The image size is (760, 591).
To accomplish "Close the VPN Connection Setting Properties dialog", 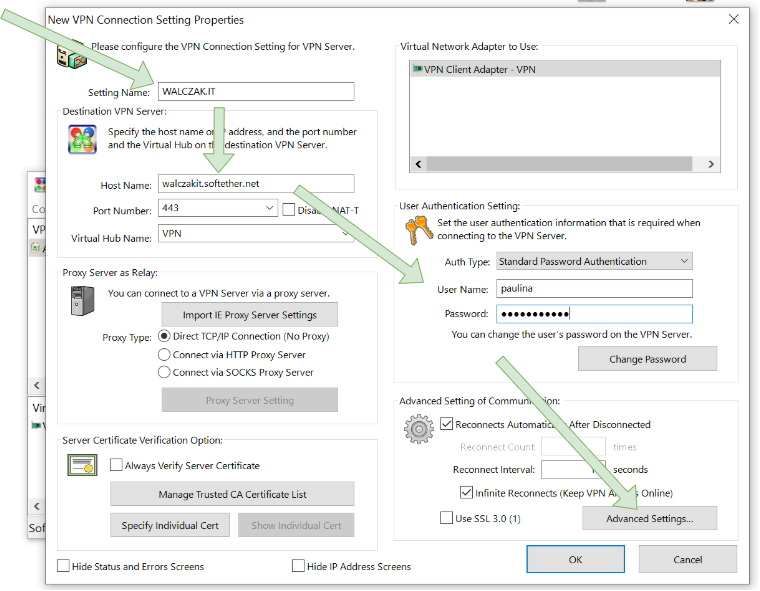I will [733, 19].
